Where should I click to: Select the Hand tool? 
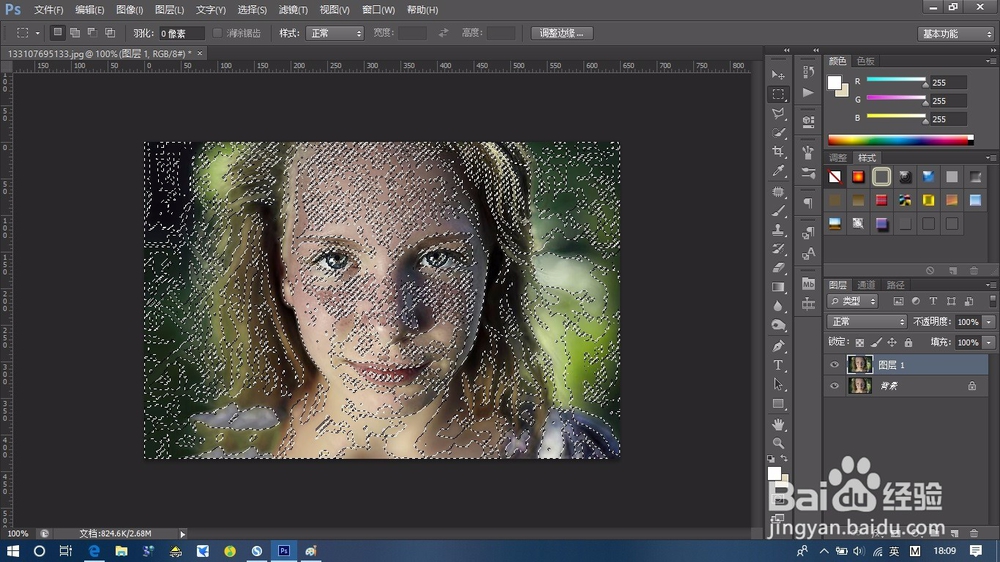point(778,424)
